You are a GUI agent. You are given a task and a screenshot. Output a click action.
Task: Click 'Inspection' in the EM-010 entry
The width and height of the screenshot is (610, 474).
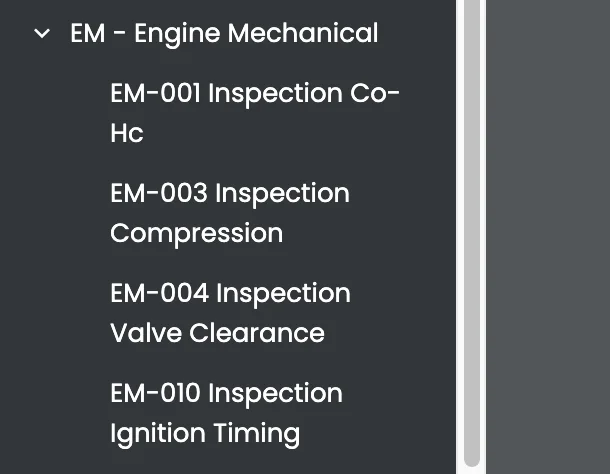(x=278, y=393)
